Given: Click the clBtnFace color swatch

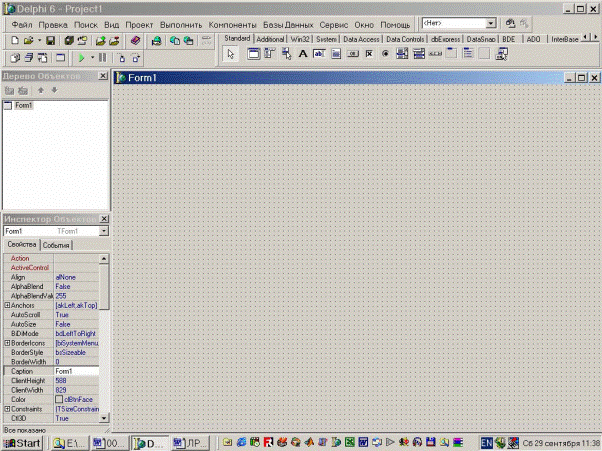Looking at the screenshot, I should pos(59,400).
